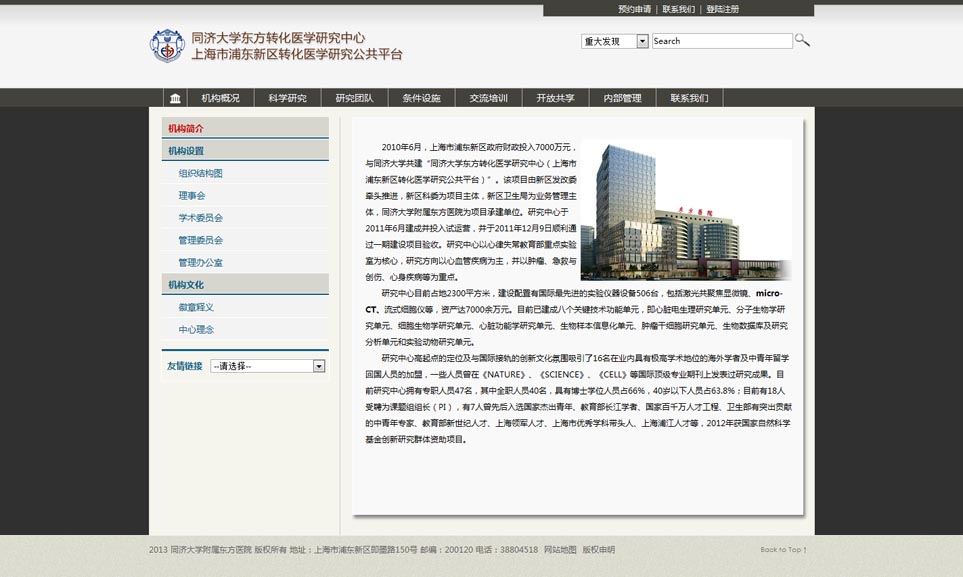
Task: Open 徽章释义 sidebar link
Action: click(196, 307)
